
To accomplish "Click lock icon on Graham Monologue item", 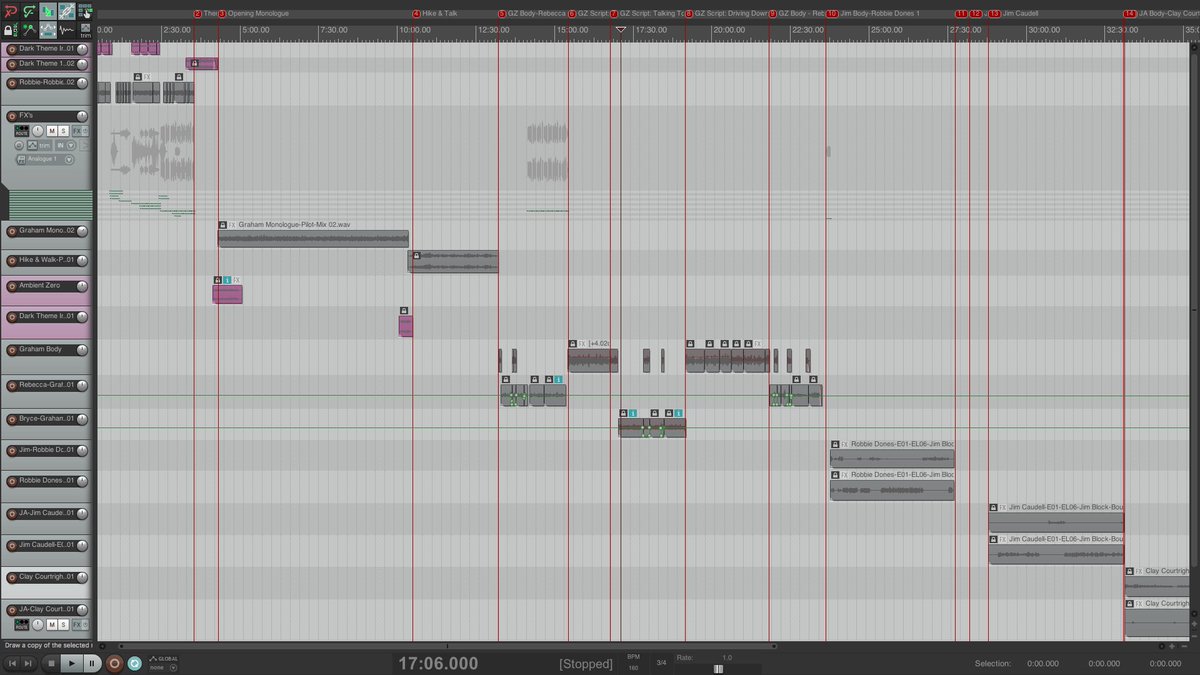I will pyautogui.click(x=223, y=225).
